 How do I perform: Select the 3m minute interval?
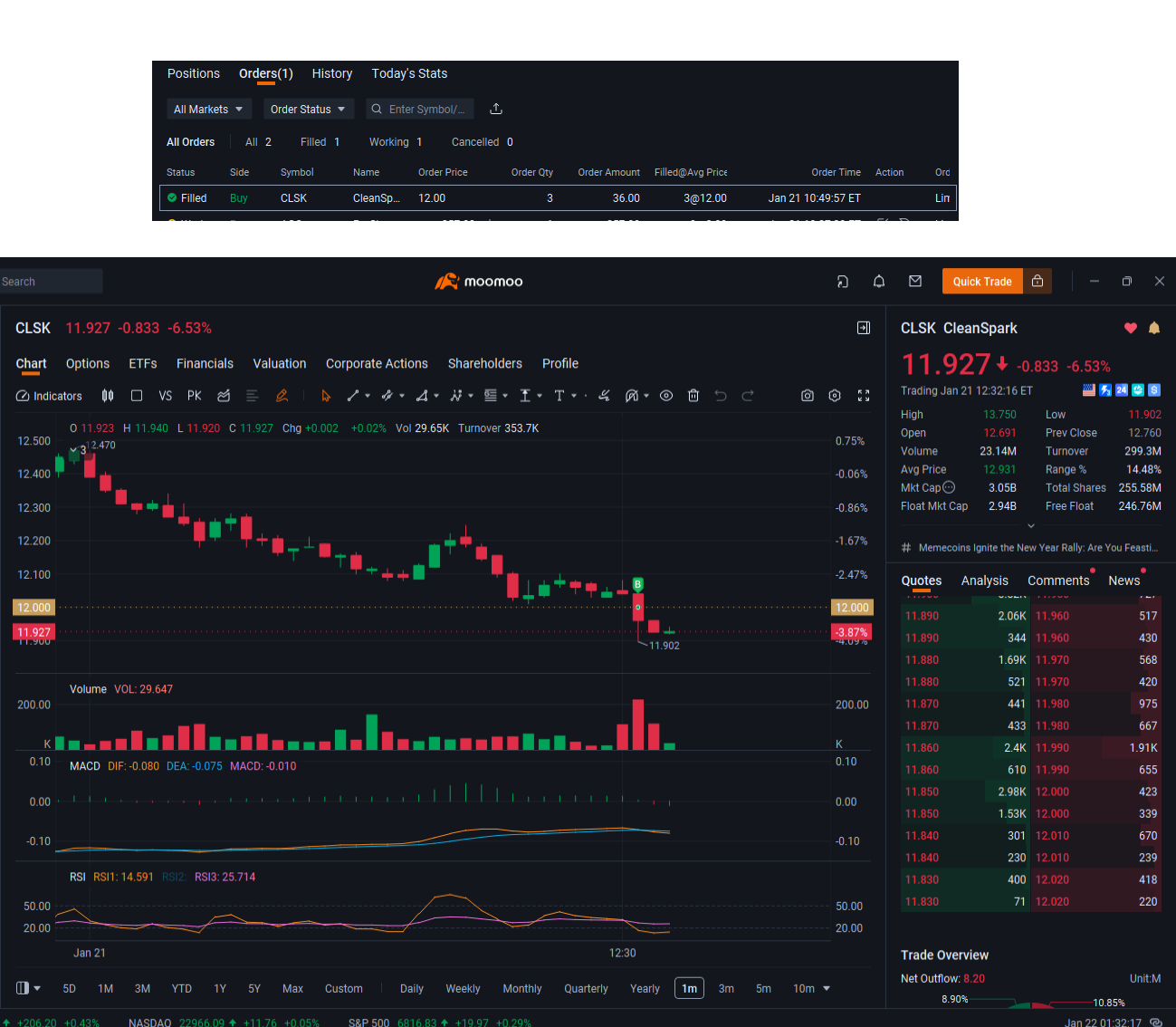[726, 988]
